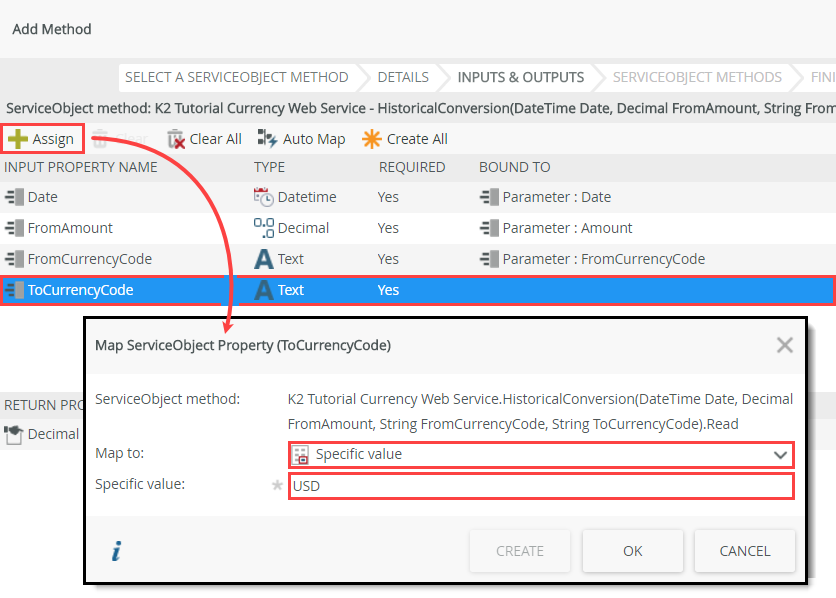Open the Specific value combo box
Viewport: 836px width, 598px height.
tap(541, 455)
